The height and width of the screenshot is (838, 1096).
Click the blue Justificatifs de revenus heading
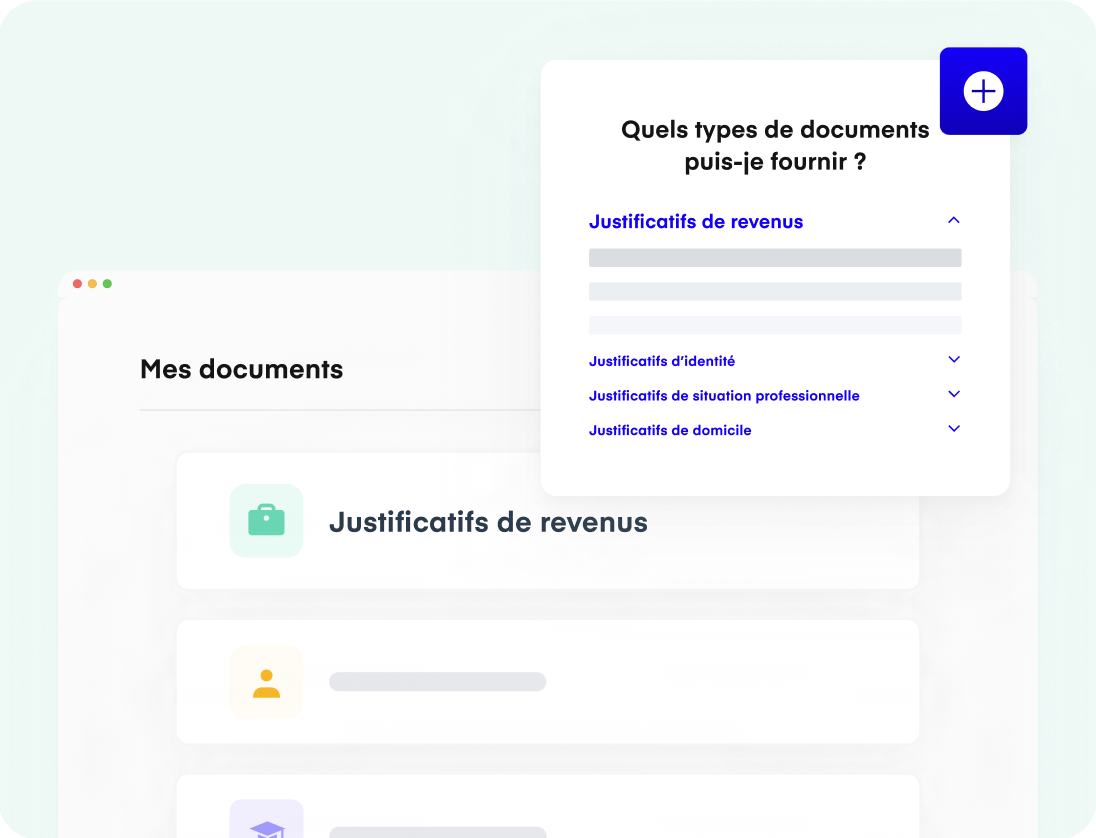click(x=696, y=222)
